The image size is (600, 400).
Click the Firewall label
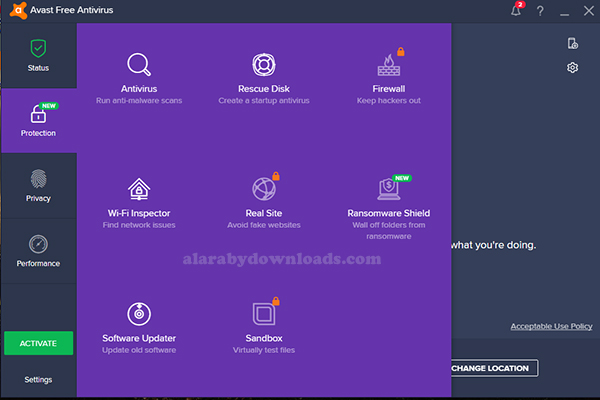point(388,89)
